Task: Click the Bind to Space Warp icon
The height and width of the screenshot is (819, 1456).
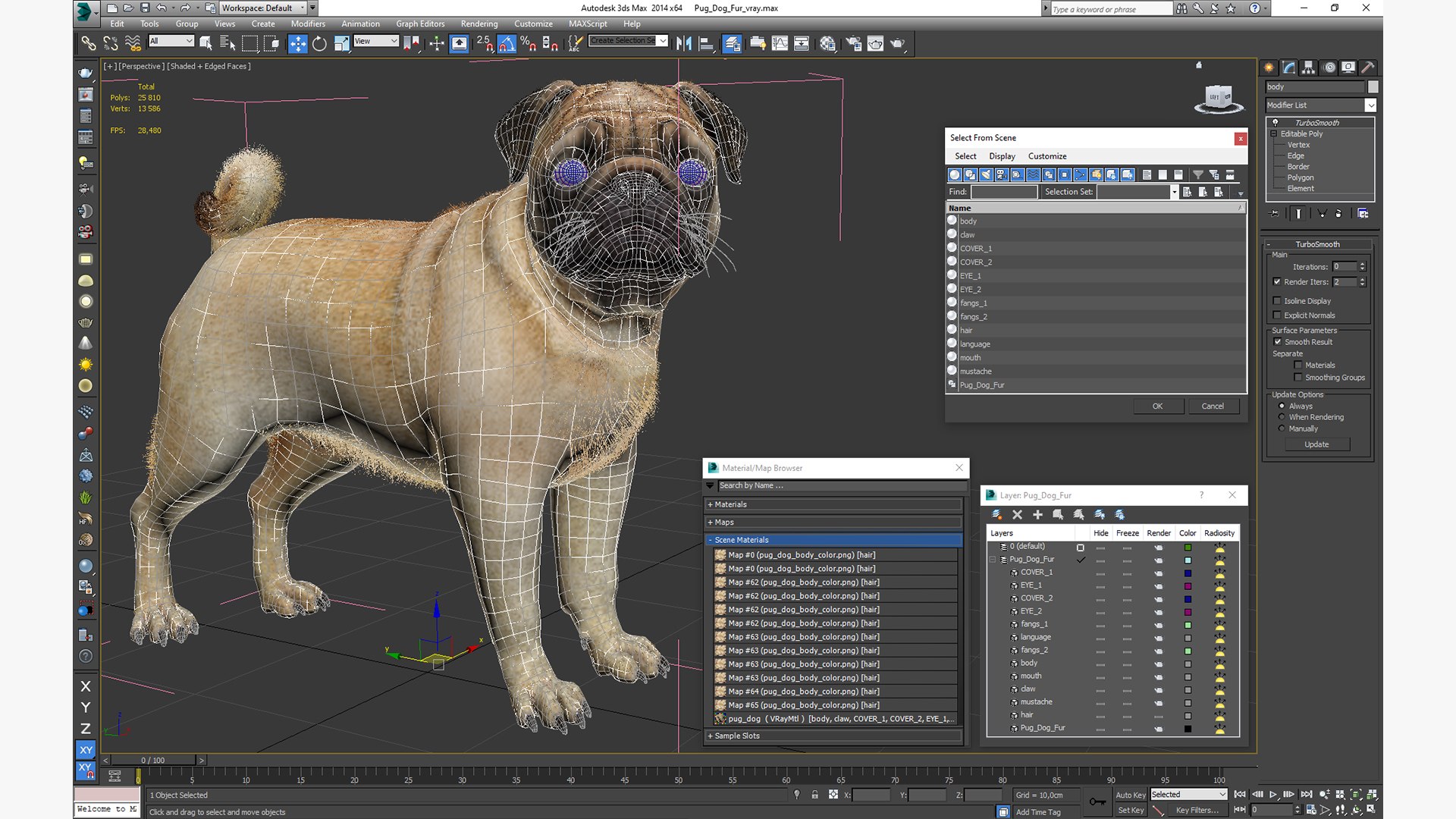Action: pos(133,44)
